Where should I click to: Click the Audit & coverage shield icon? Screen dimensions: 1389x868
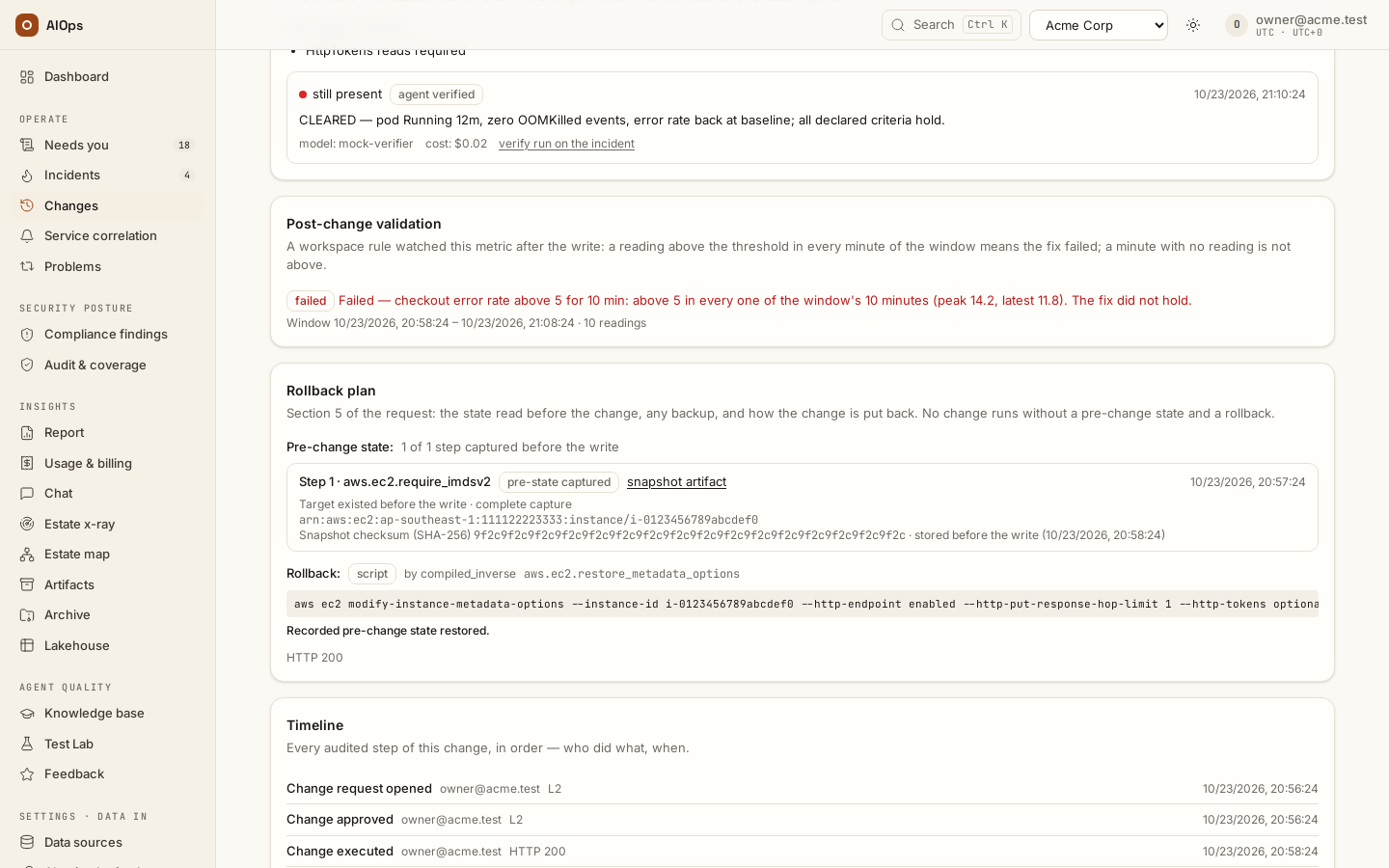point(27,366)
